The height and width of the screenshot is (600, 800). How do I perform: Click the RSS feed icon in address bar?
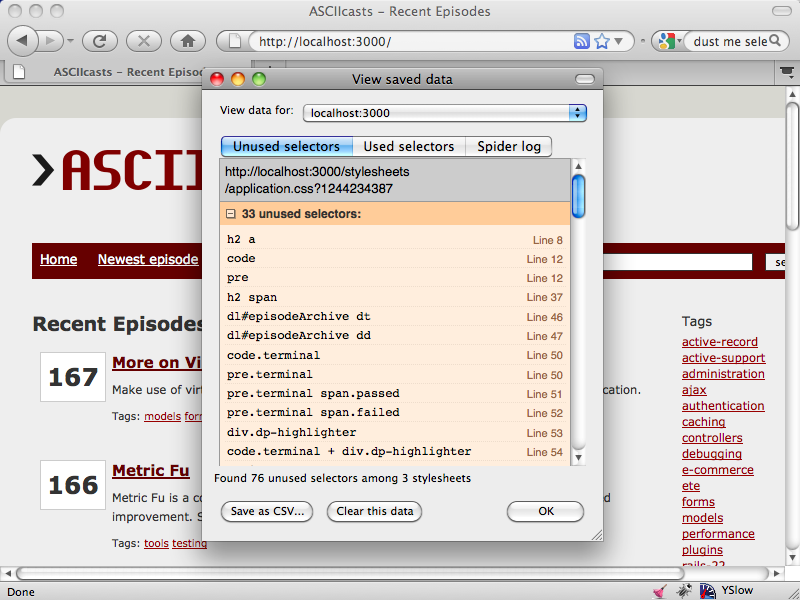click(x=582, y=41)
